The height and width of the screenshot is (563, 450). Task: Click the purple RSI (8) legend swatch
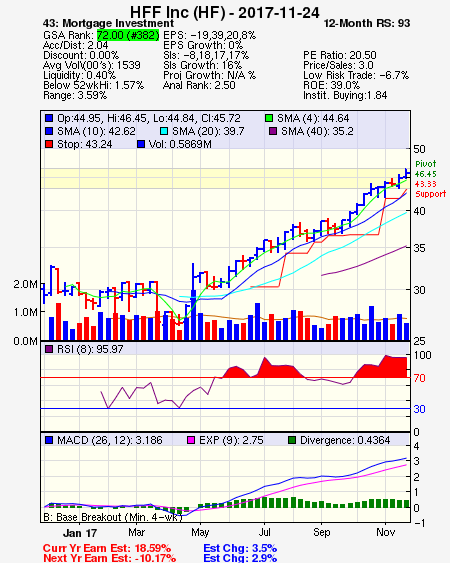(x=49, y=349)
